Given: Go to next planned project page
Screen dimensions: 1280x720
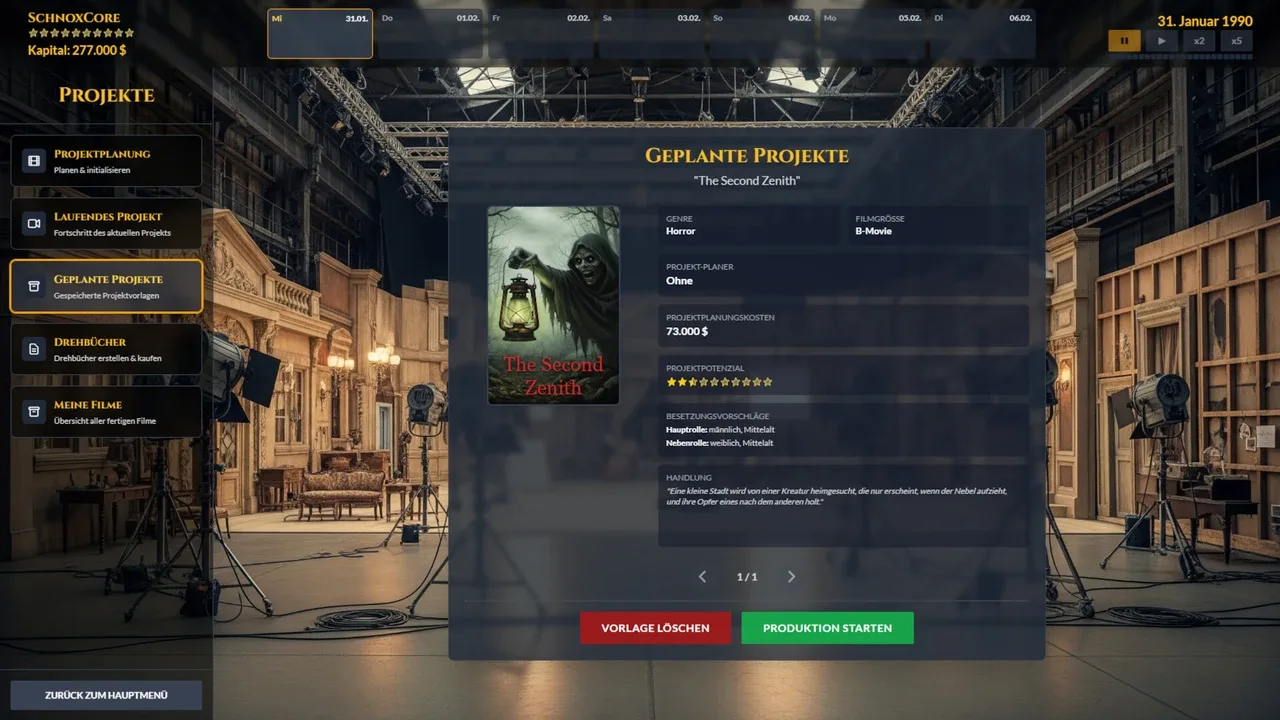Looking at the screenshot, I should 791,577.
